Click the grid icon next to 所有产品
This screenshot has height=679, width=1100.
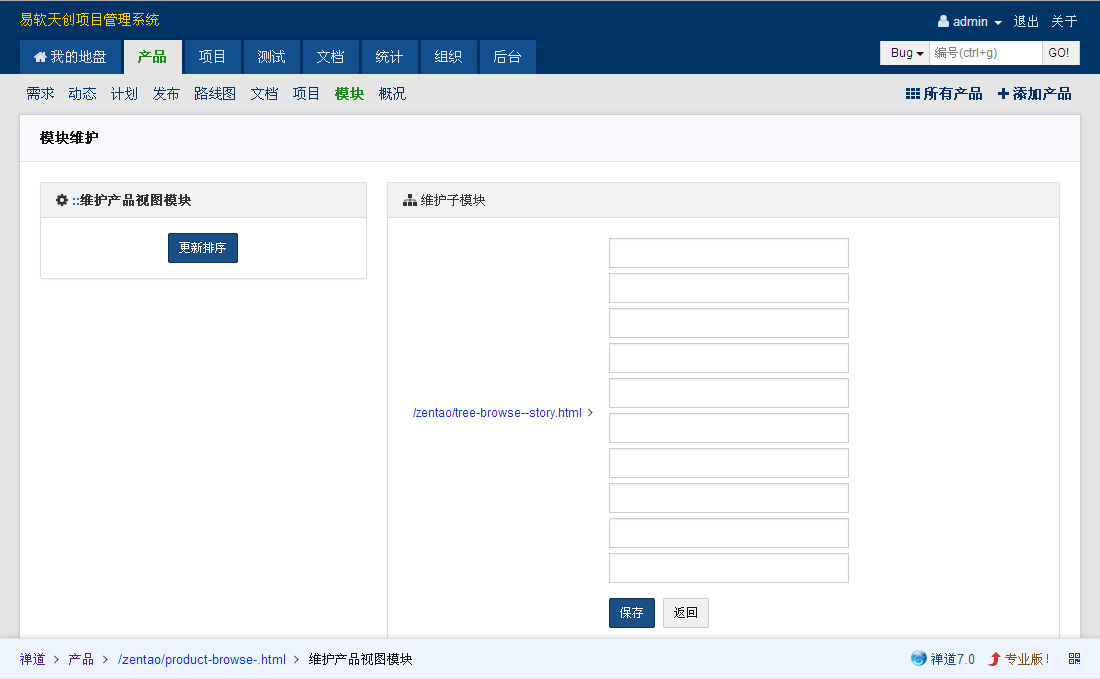(x=912, y=93)
